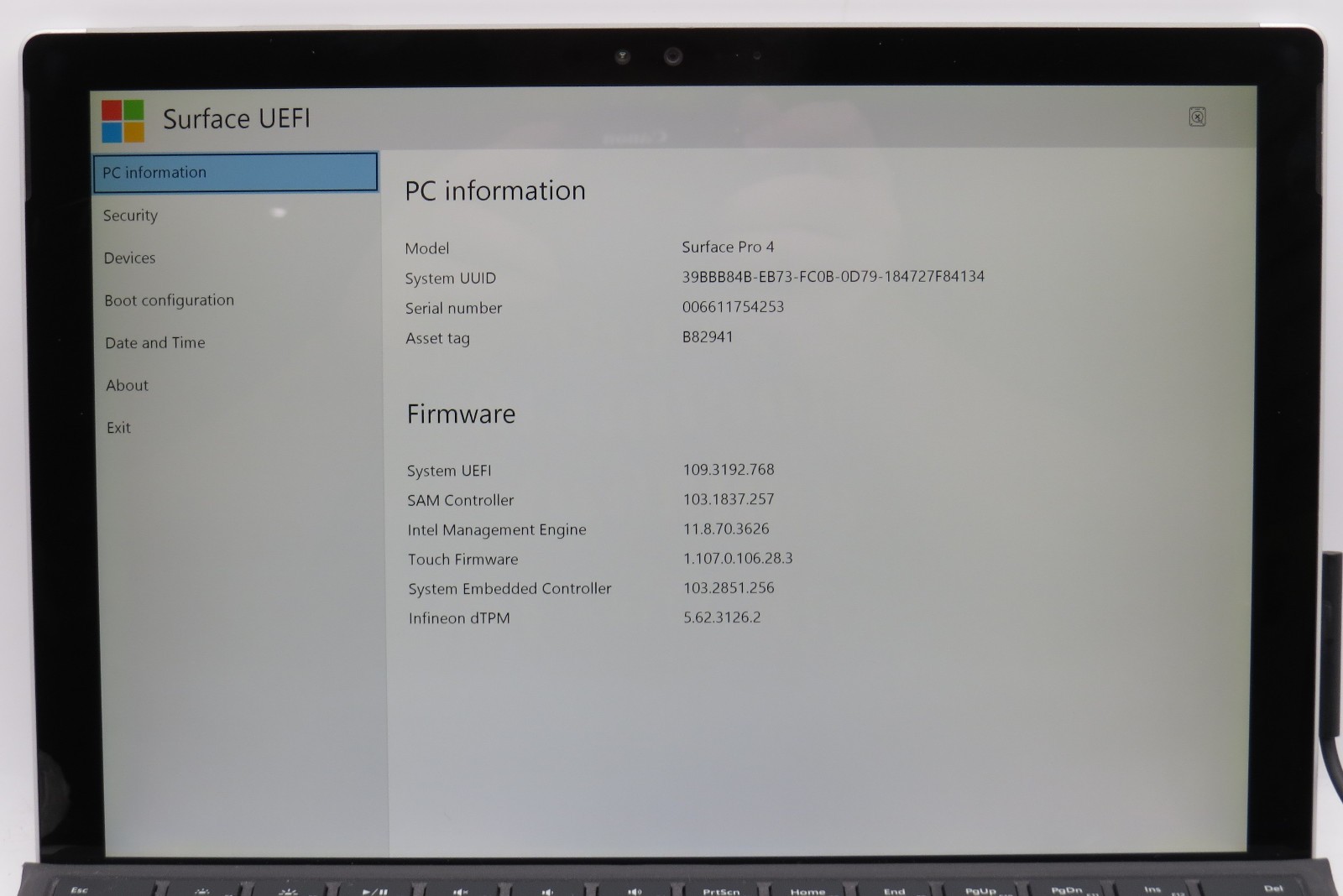Click the Surface UEFI title

237,119
